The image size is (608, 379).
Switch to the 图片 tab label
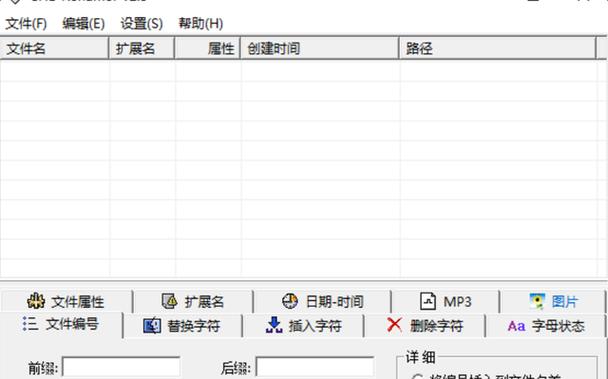[x=565, y=302]
